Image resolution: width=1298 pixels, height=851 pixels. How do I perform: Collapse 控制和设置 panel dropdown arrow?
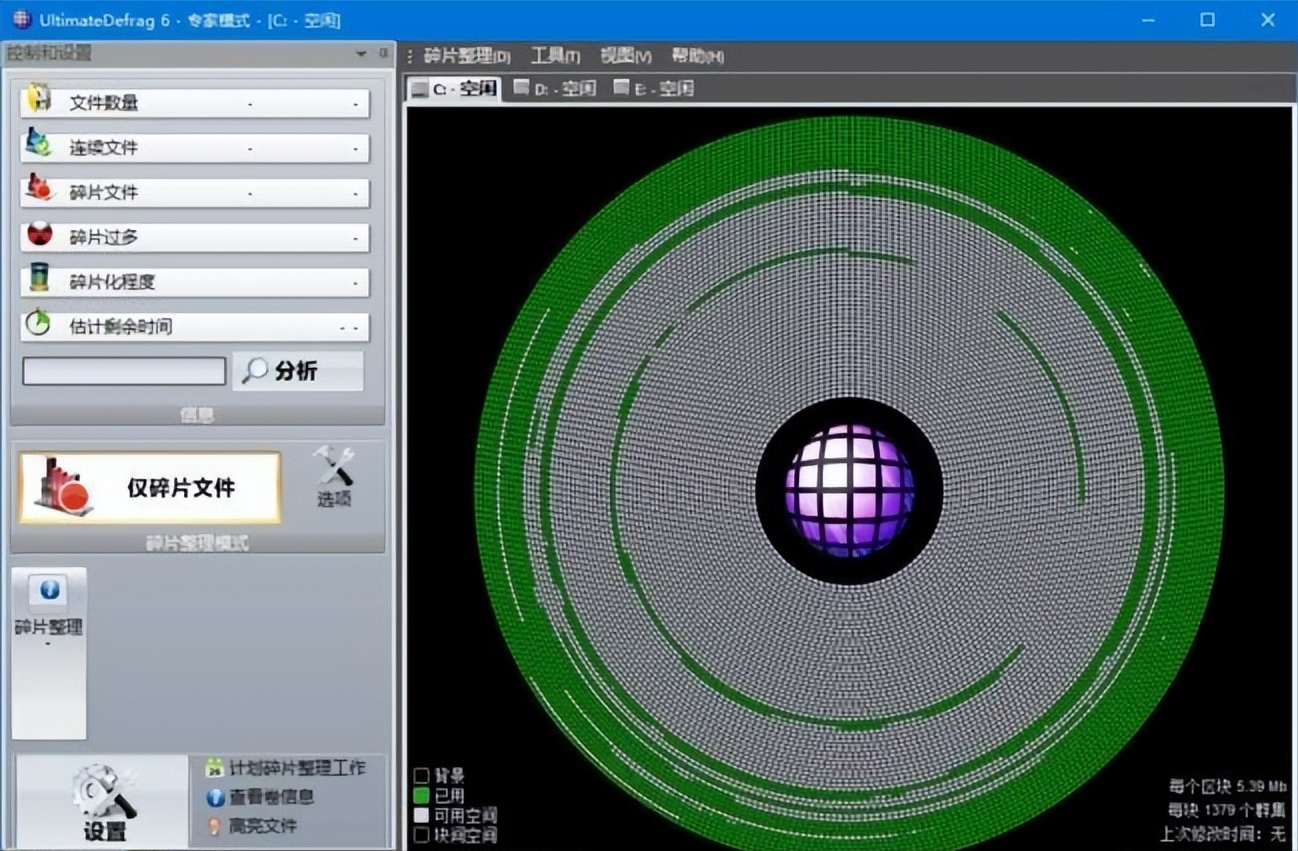pyautogui.click(x=360, y=53)
